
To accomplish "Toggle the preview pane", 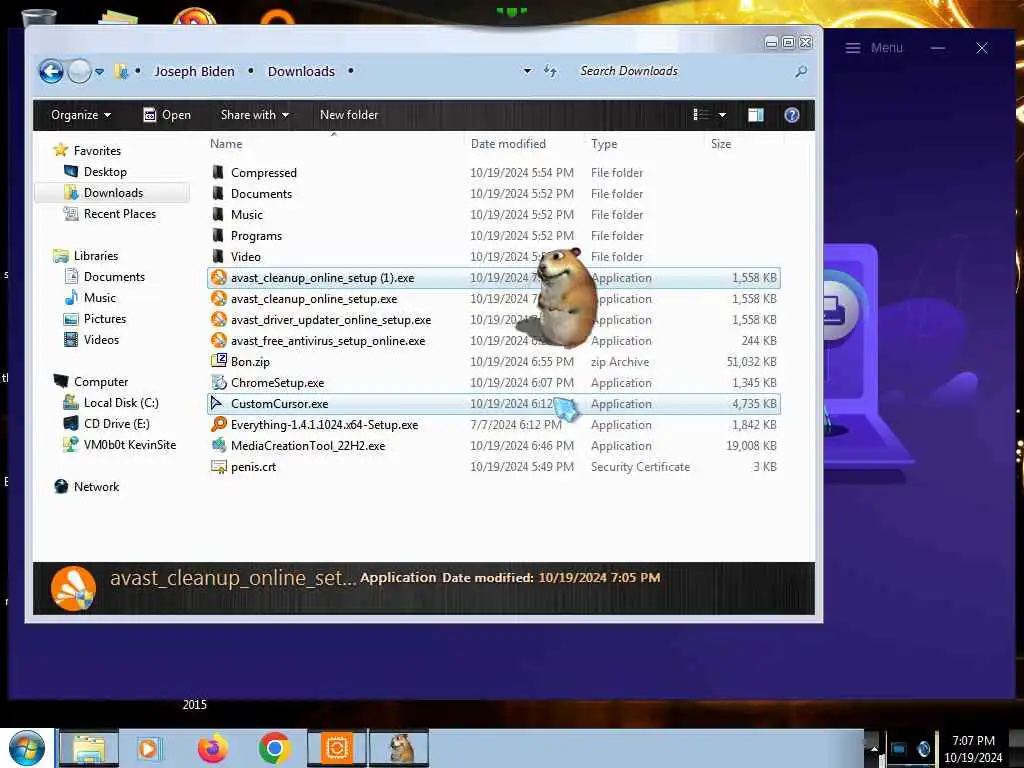I will point(756,115).
